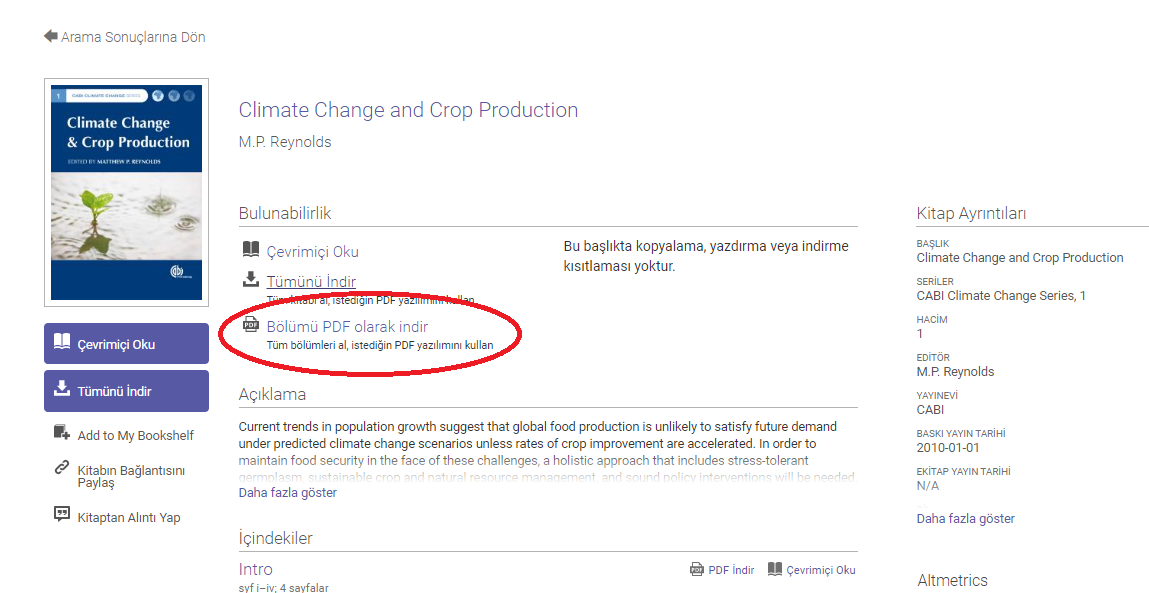
Task: Click the PDF icon beside Bölümü PDF olarak indir
Action: point(251,325)
